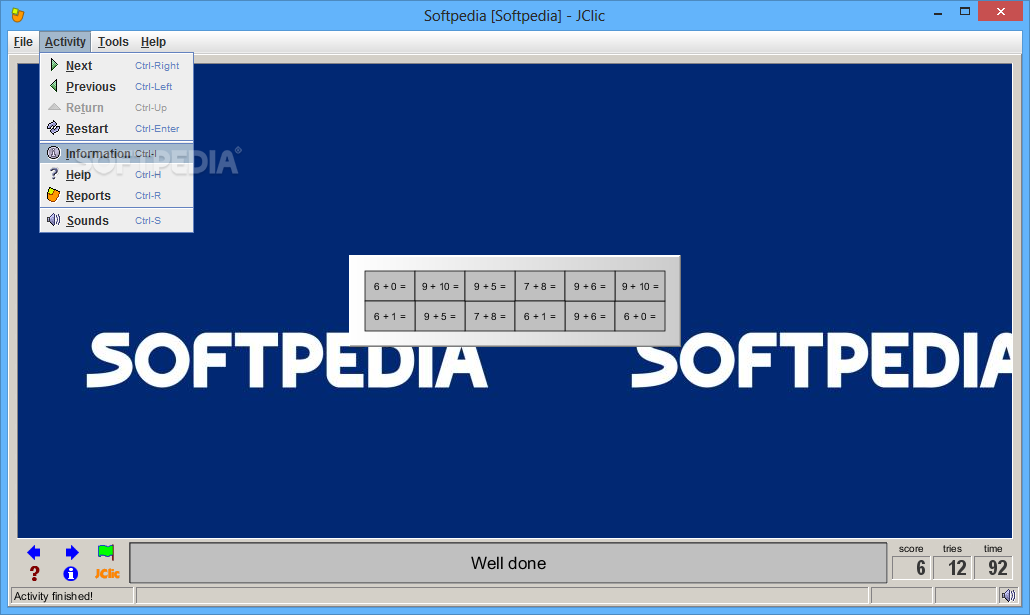Click the top row '9 + 6 =' cell
This screenshot has width=1030, height=615.
(590, 286)
